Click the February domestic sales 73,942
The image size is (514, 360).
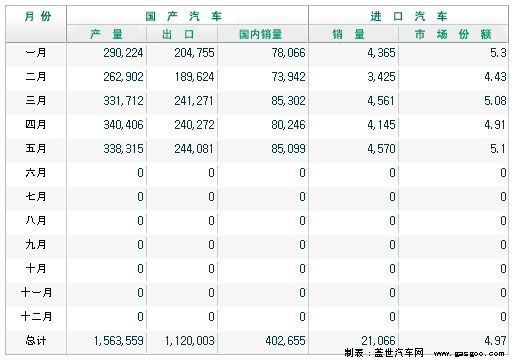(288, 77)
